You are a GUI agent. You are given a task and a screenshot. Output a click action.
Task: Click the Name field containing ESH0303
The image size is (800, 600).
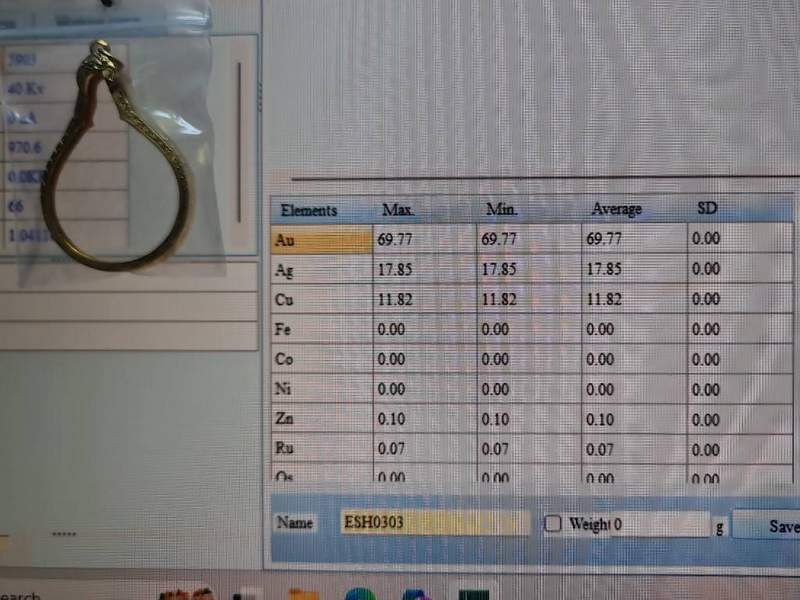pyautogui.click(x=435, y=522)
